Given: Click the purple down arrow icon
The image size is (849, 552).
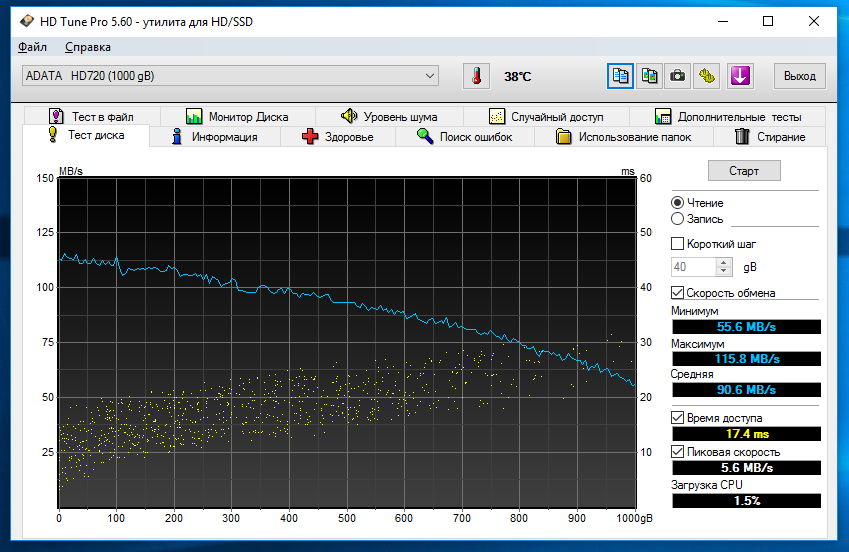Looking at the screenshot, I should coord(740,76).
